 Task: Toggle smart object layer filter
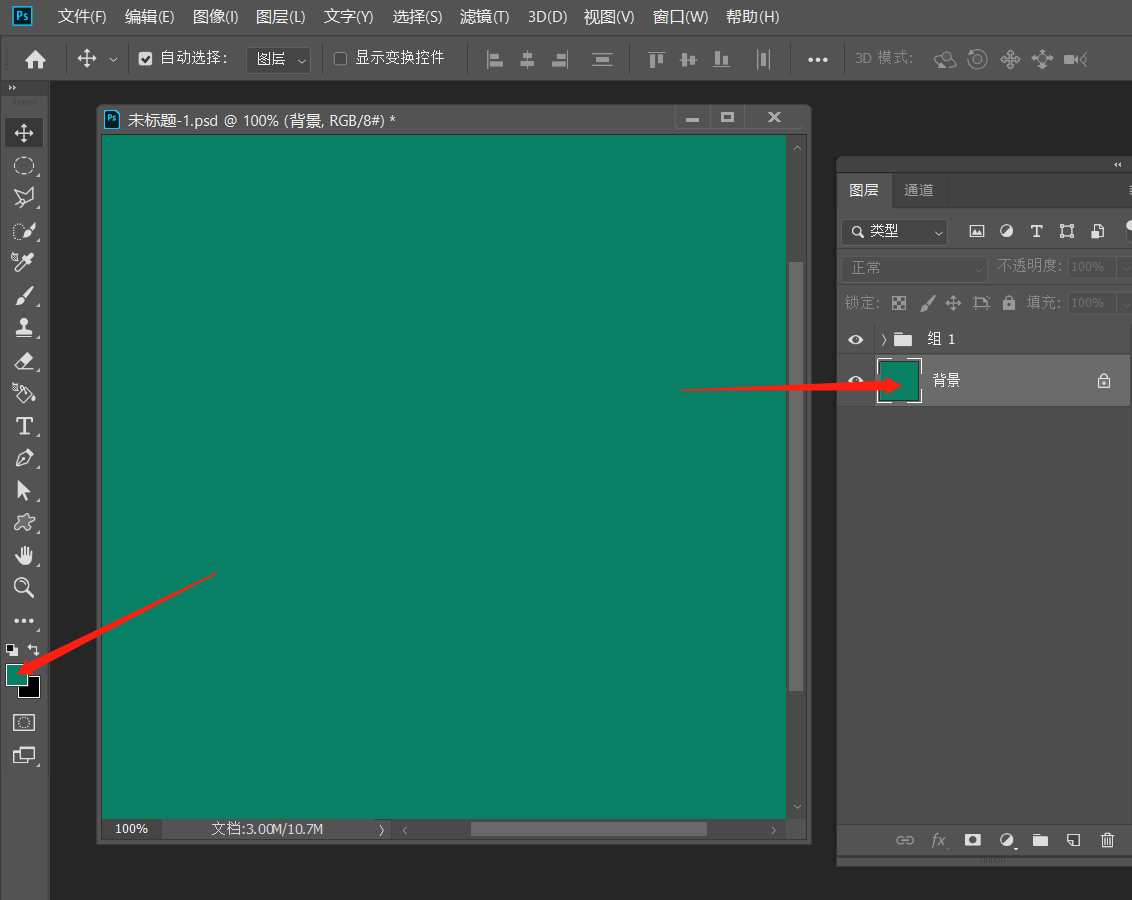[1097, 231]
